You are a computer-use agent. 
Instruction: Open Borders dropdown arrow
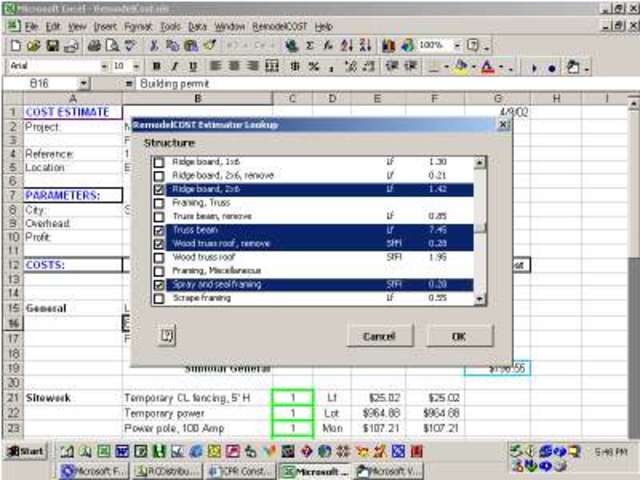coord(447,67)
